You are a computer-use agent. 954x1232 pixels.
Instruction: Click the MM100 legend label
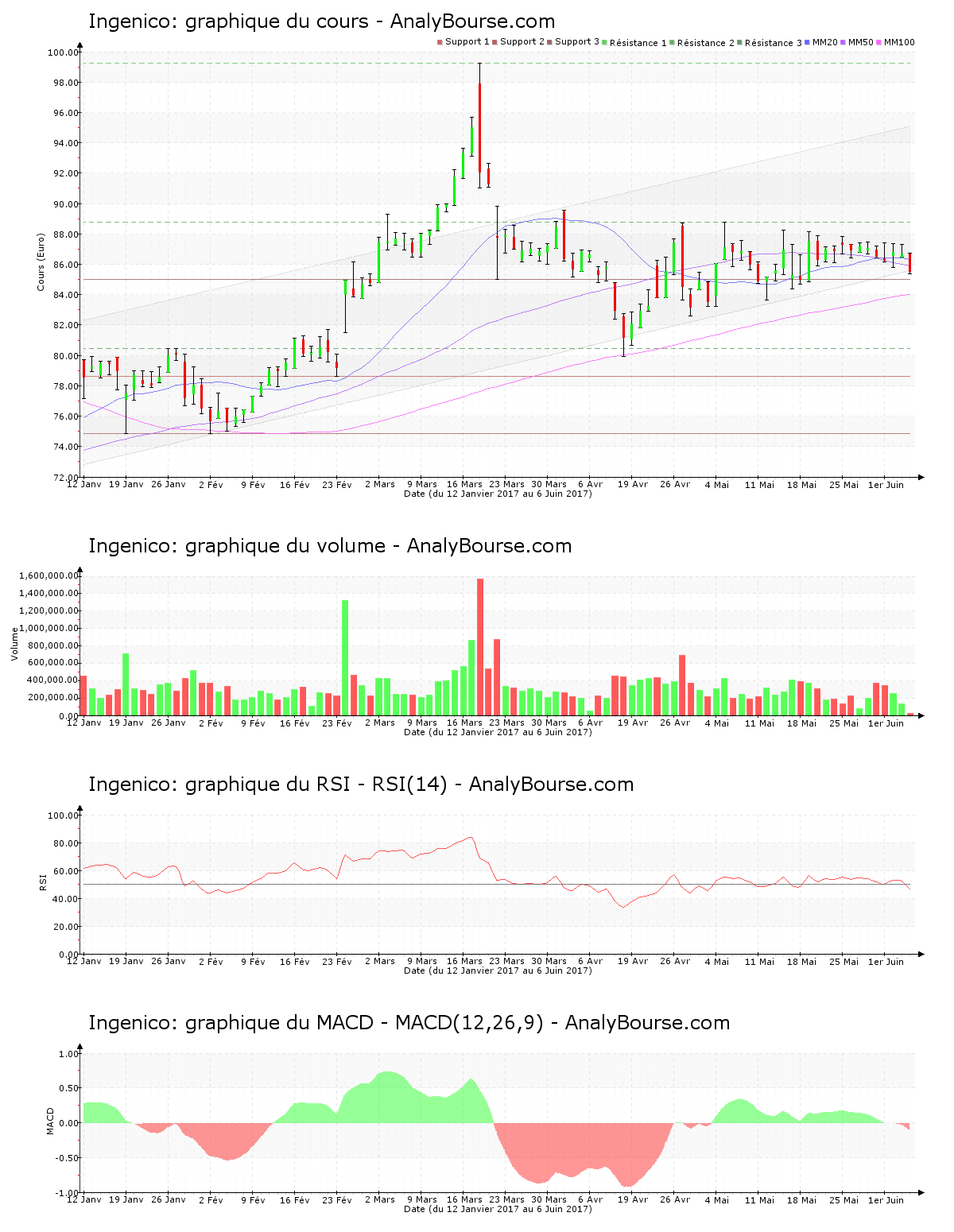pyautogui.click(x=899, y=42)
